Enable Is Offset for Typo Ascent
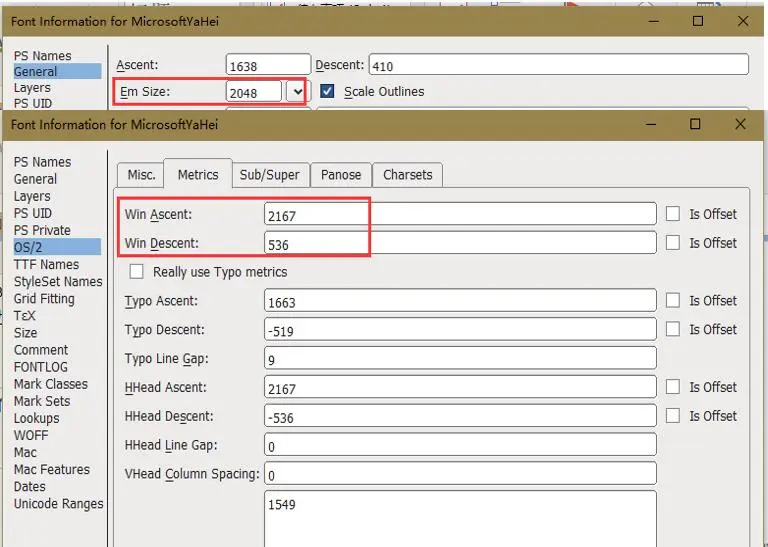The height and width of the screenshot is (547, 768). 673,300
